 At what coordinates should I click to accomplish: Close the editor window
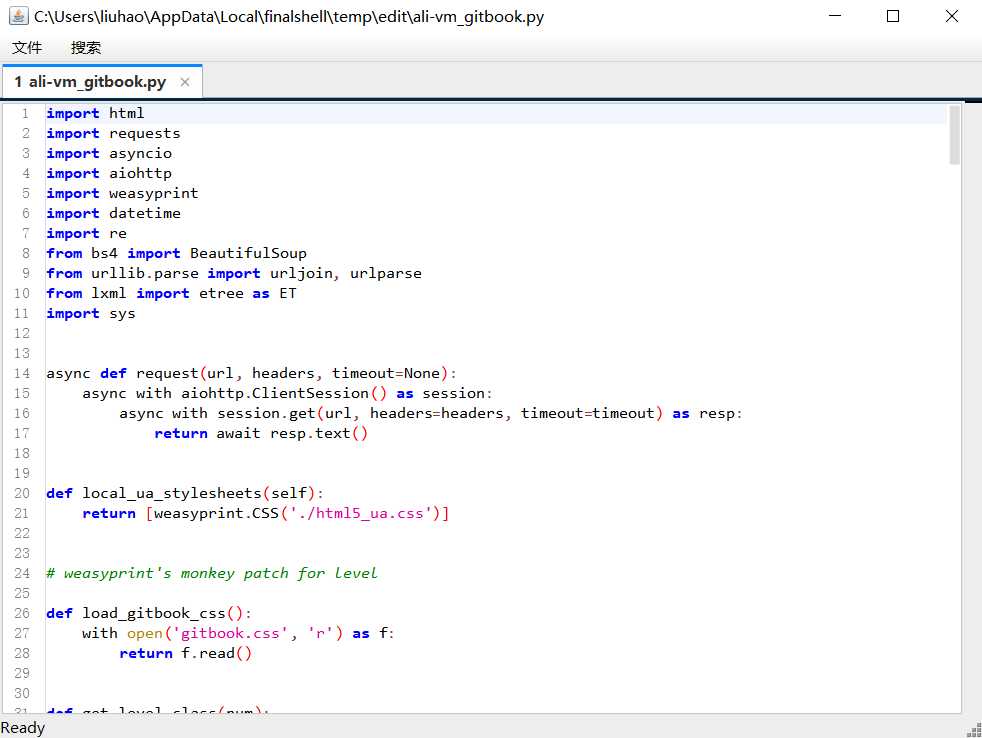point(952,16)
